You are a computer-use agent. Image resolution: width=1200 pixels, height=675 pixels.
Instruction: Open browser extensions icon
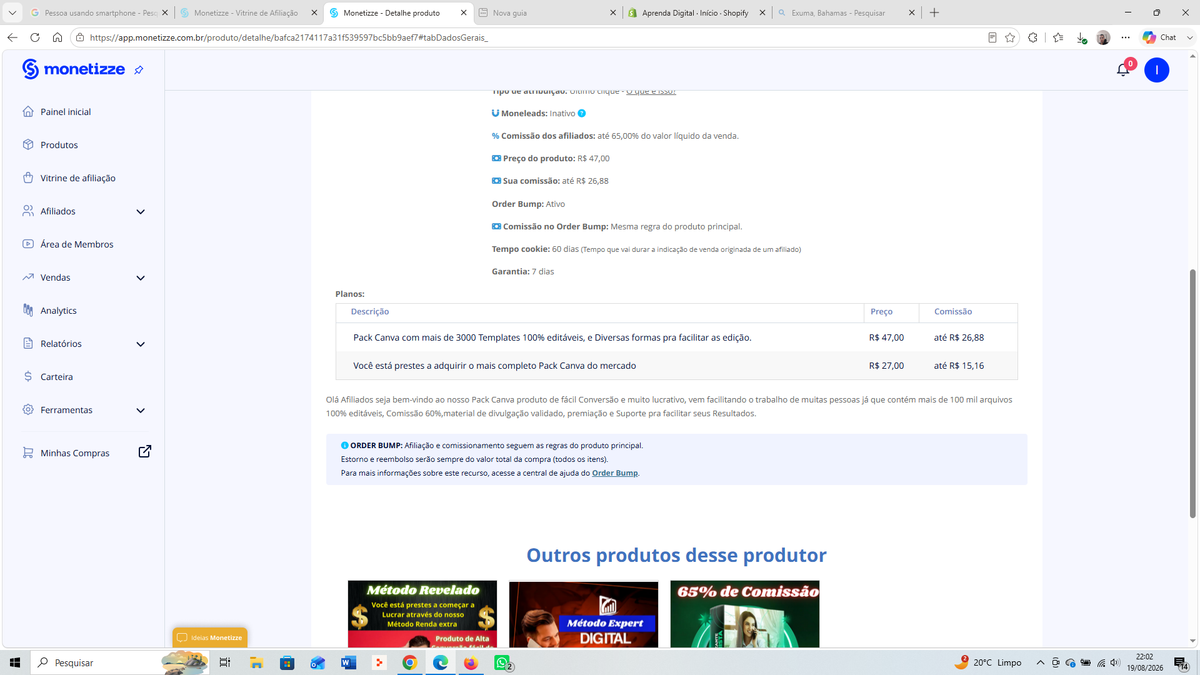pos(1033,37)
